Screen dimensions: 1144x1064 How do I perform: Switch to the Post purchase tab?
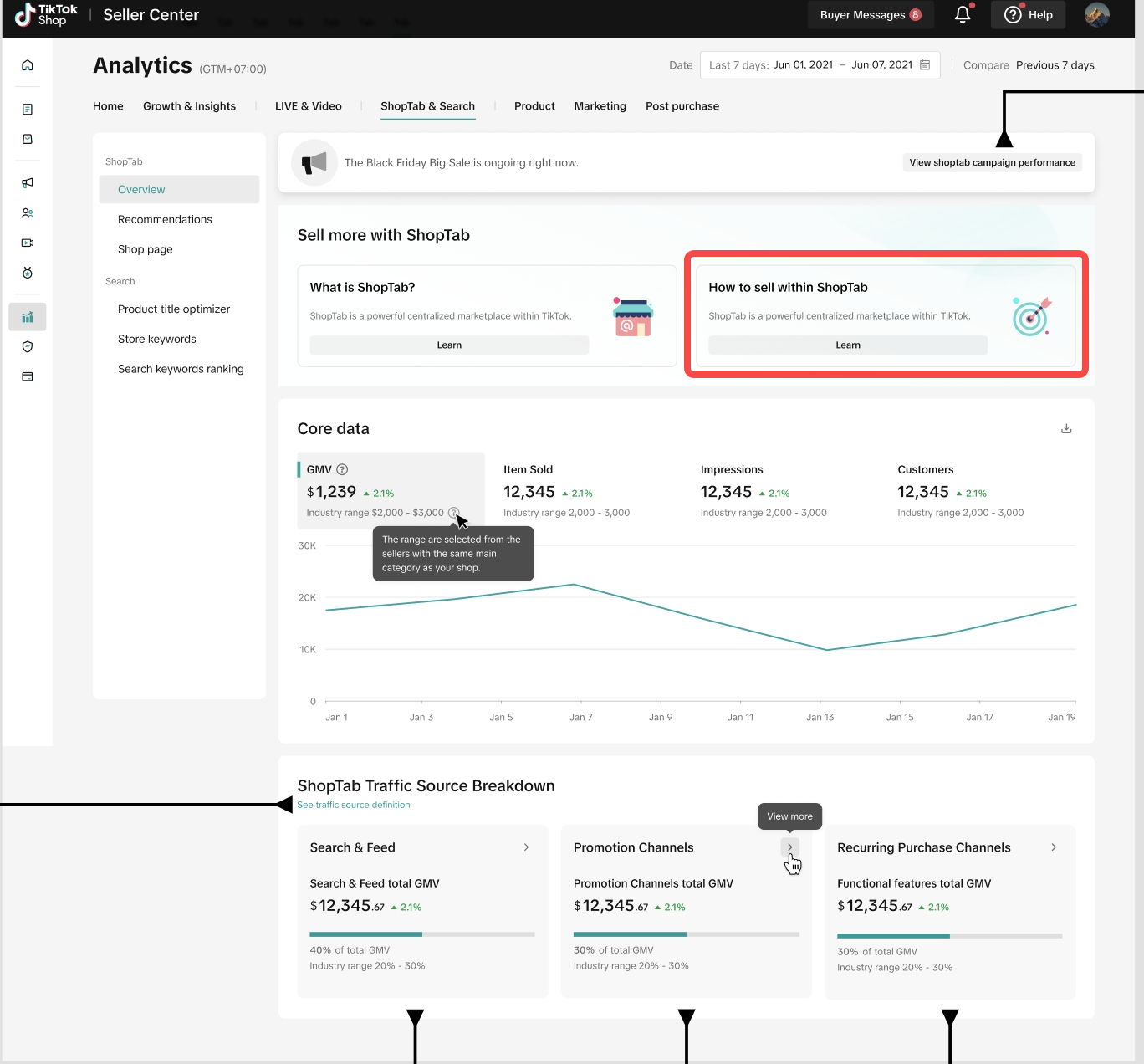tap(682, 106)
